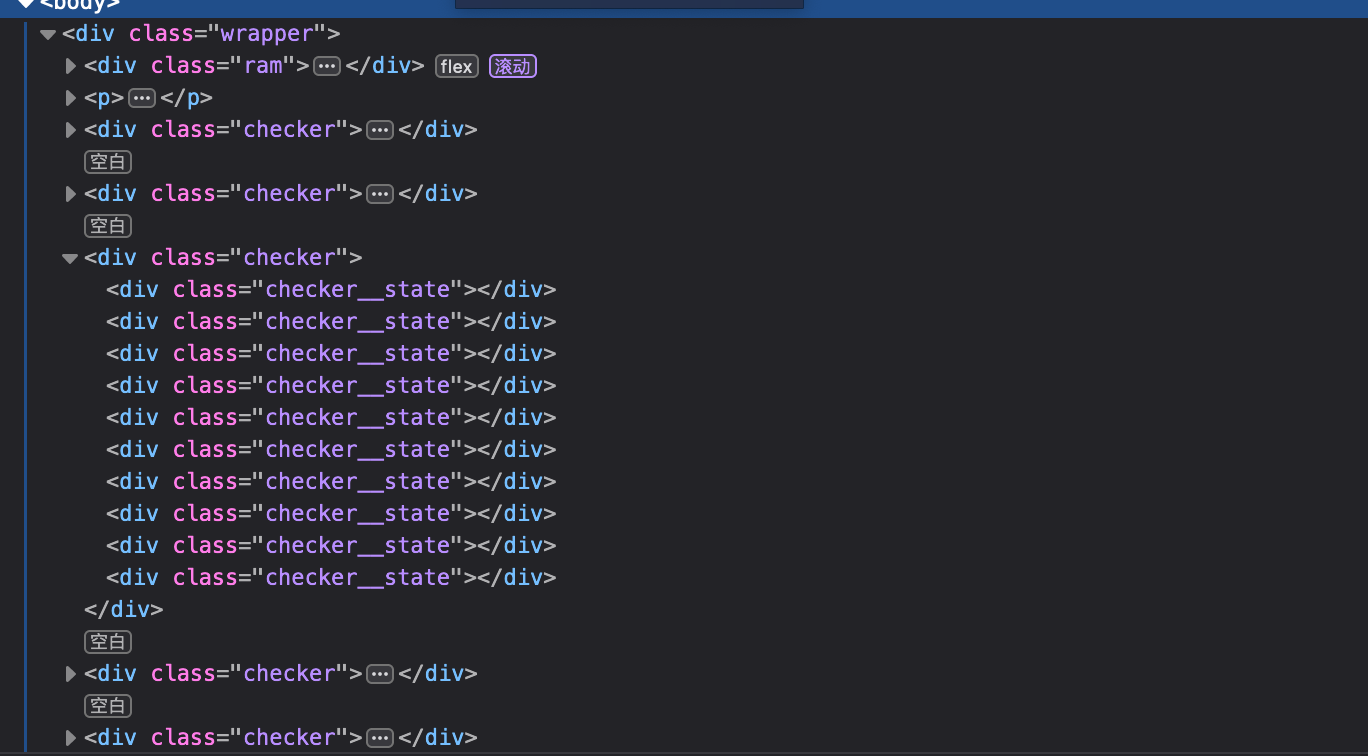Viewport: 1368px width, 756px height.
Task: Click the ellipsis button inside the <p> tag
Action: tap(142, 98)
